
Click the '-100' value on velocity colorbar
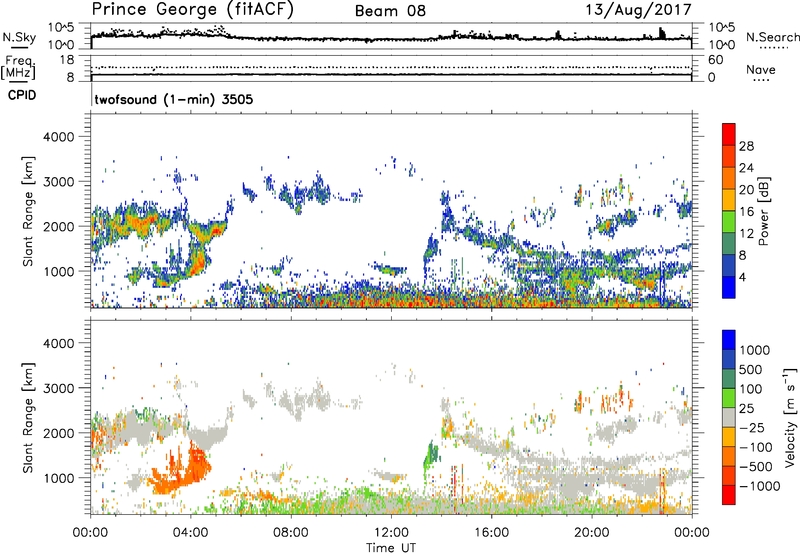tap(756, 447)
